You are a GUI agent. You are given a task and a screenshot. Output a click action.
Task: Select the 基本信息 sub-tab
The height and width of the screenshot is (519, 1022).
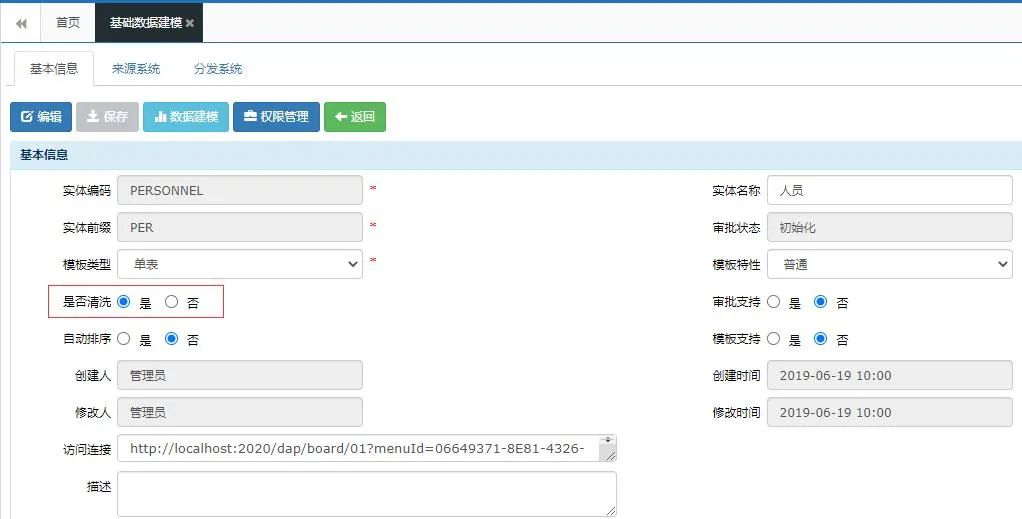coord(54,68)
